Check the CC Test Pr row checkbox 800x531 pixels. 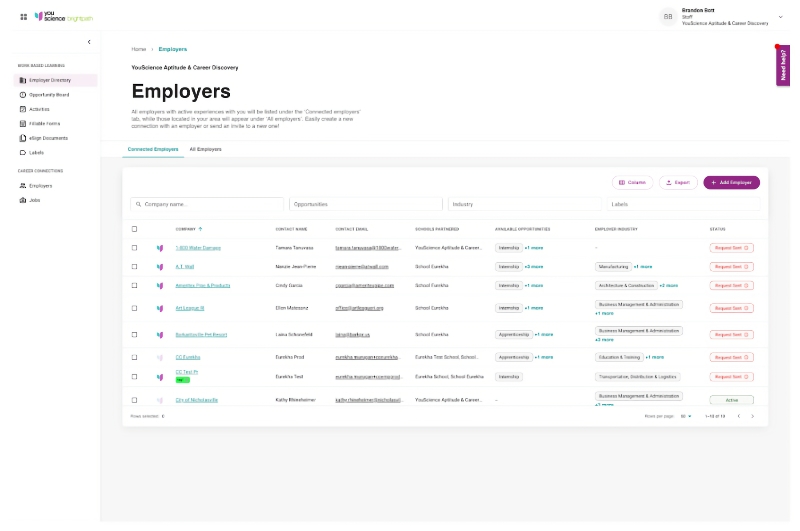click(x=135, y=376)
